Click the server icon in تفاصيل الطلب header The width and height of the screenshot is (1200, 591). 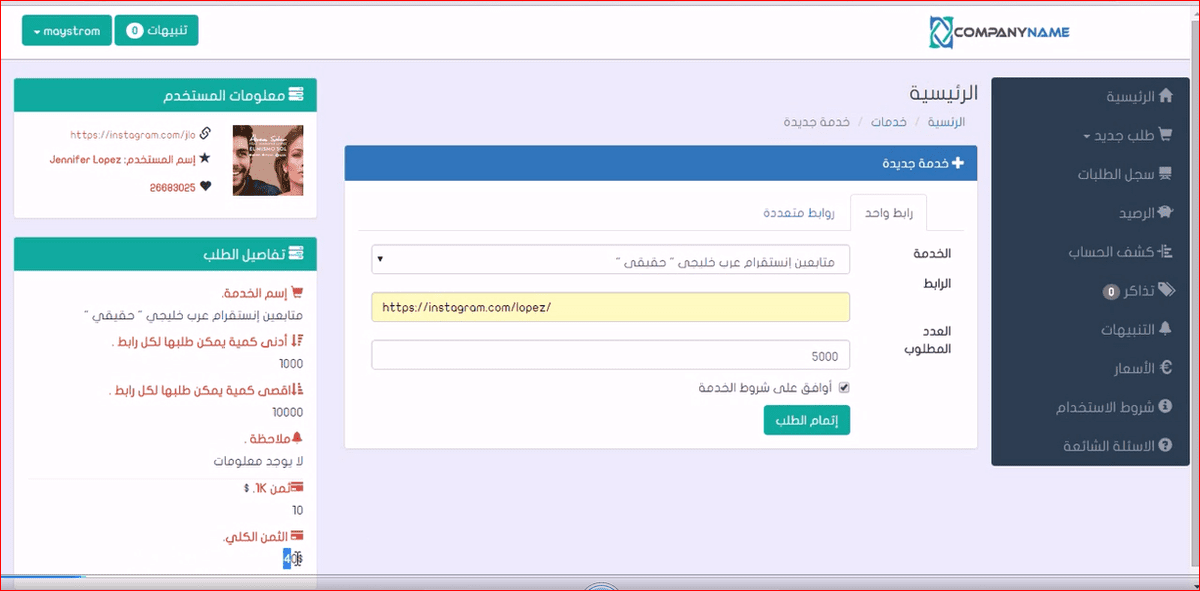(296, 254)
